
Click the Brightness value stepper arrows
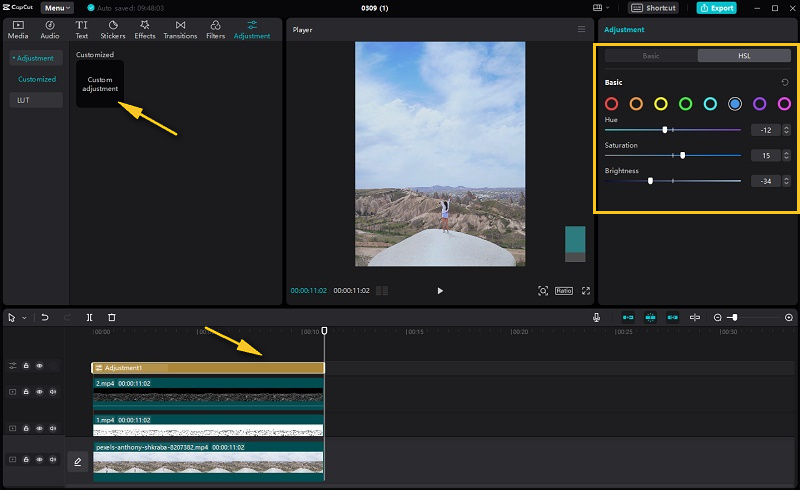click(786, 181)
